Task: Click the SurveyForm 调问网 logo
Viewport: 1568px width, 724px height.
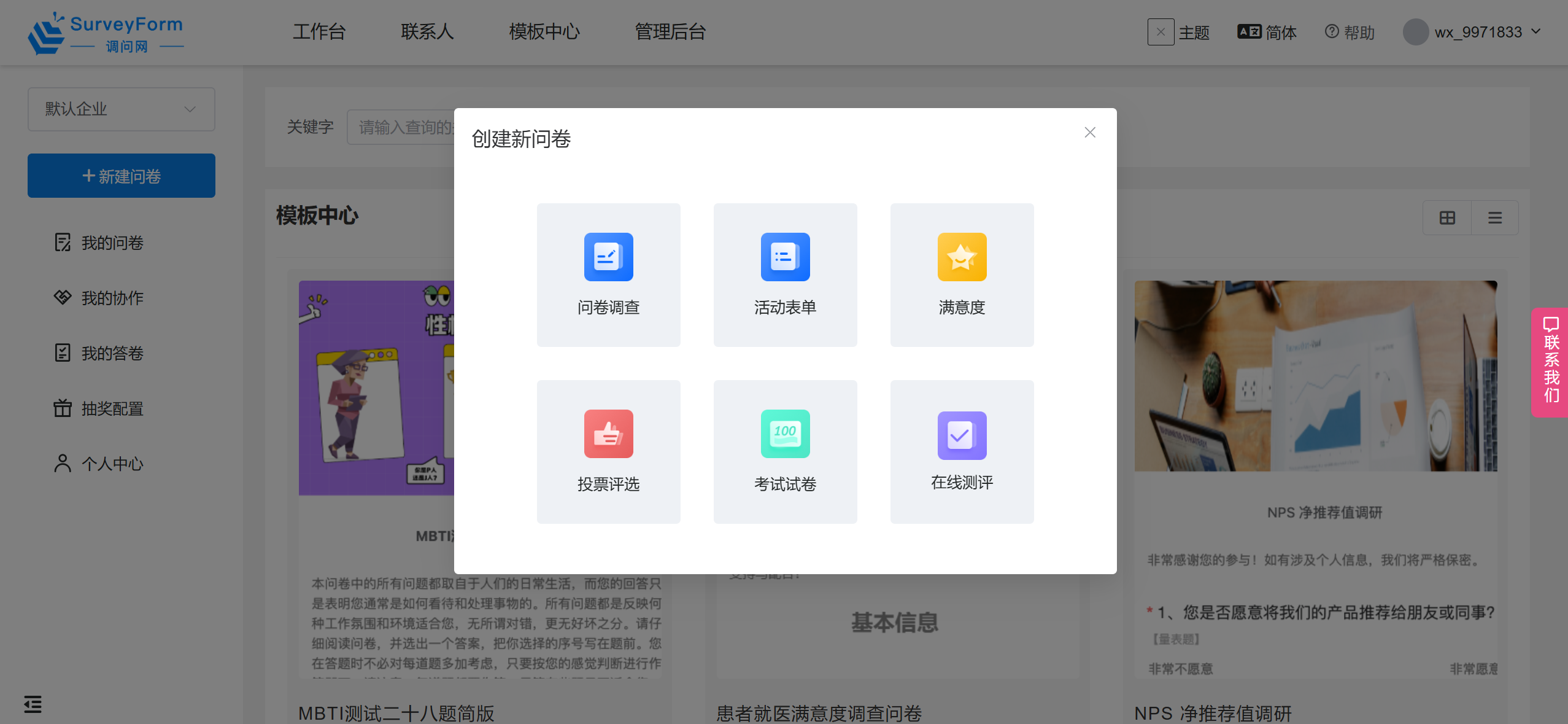Action: (x=106, y=33)
